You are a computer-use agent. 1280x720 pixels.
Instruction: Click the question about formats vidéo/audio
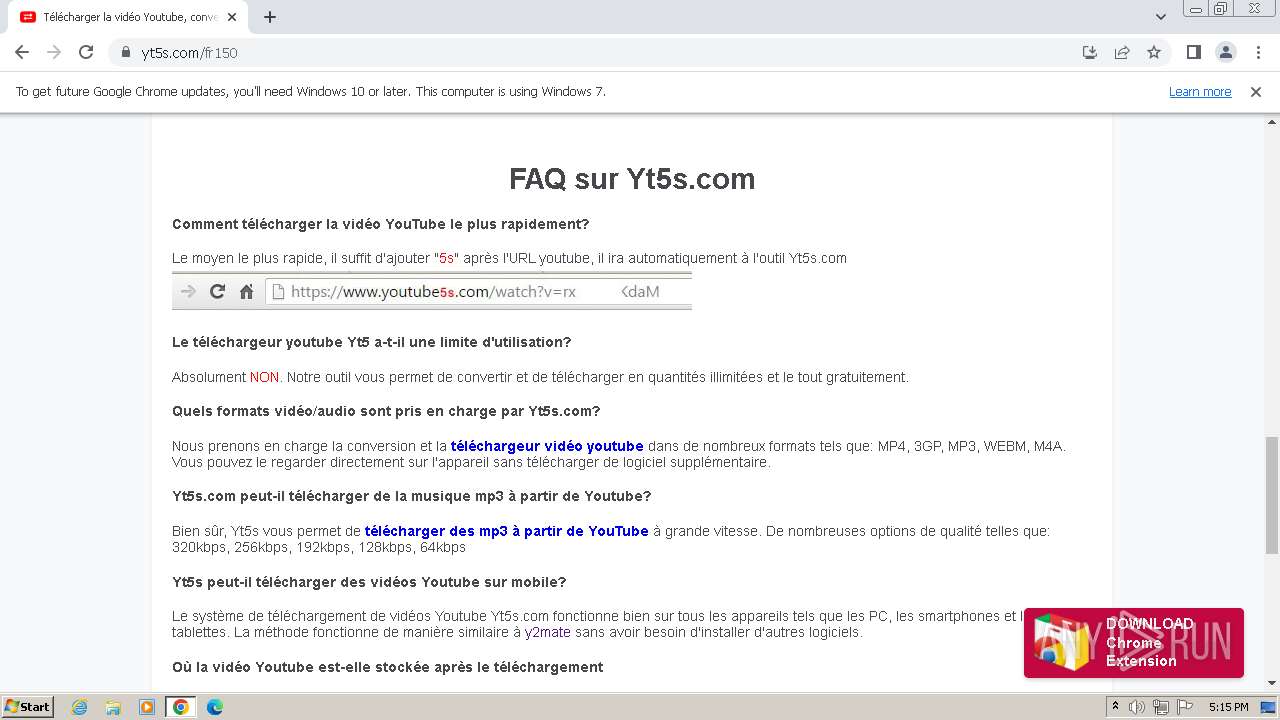point(386,411)
